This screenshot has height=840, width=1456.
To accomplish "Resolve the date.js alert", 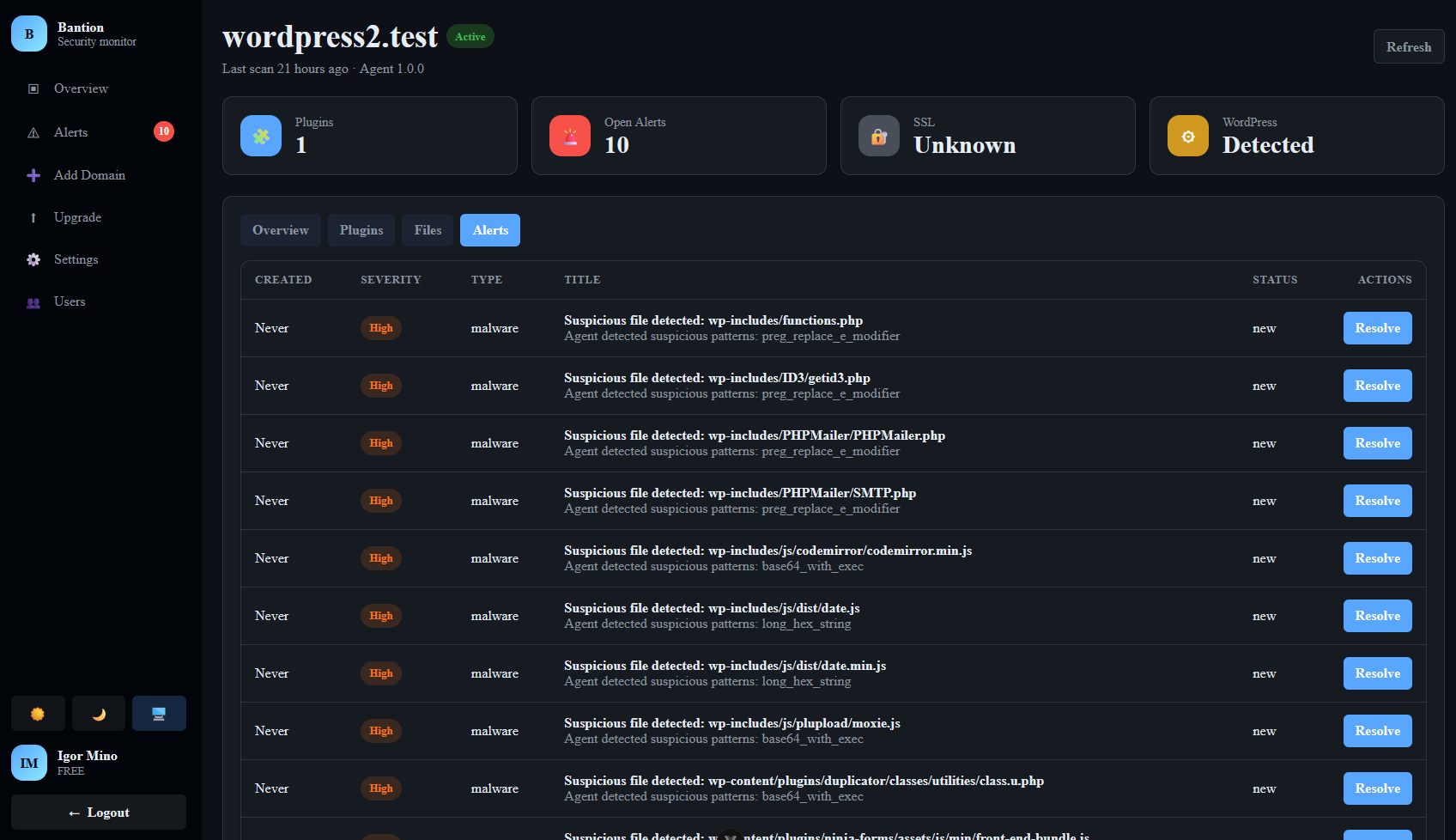I will click(x=1378, y=616).
